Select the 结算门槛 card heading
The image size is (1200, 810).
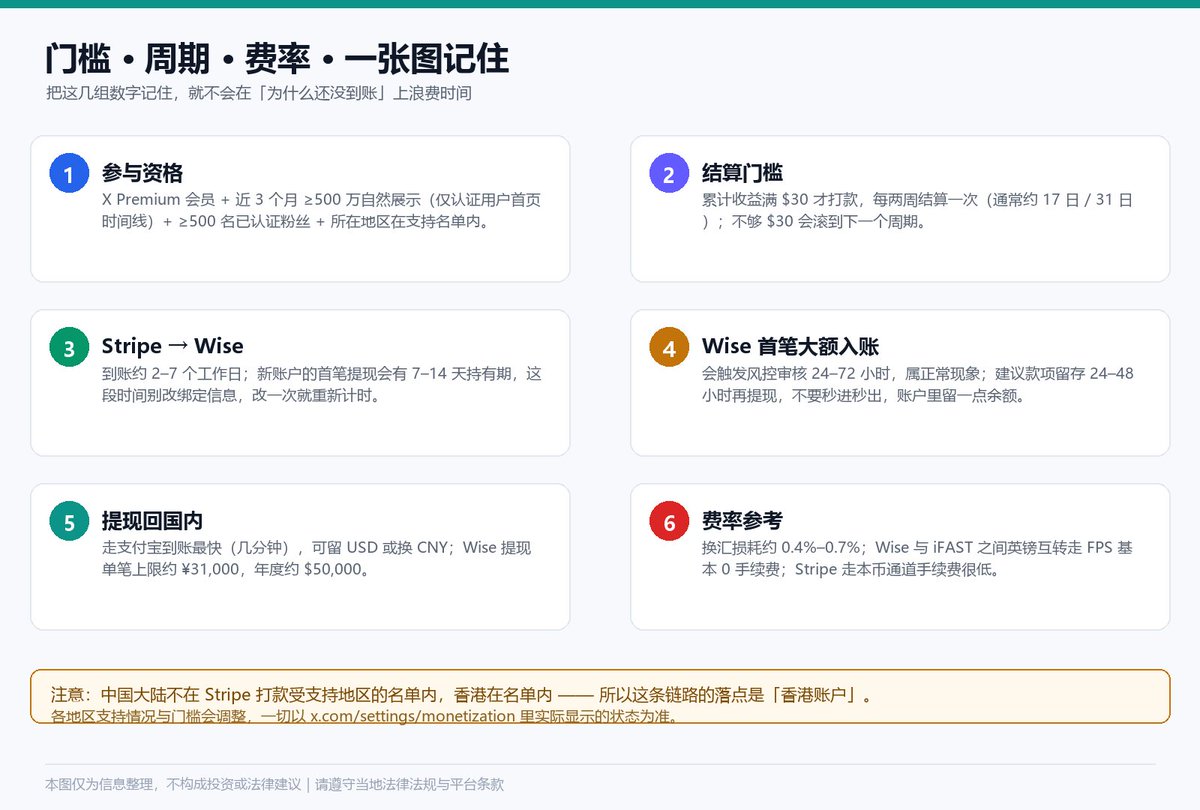743,173
